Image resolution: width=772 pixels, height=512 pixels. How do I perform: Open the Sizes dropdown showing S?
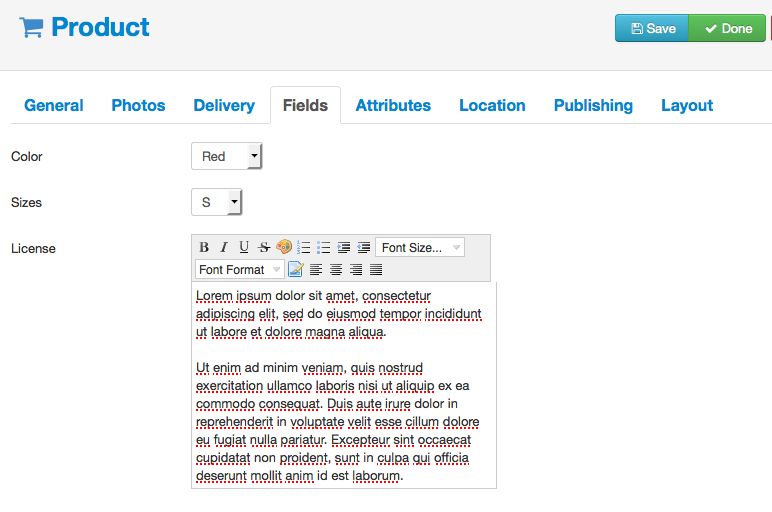(x=217, y=202)
